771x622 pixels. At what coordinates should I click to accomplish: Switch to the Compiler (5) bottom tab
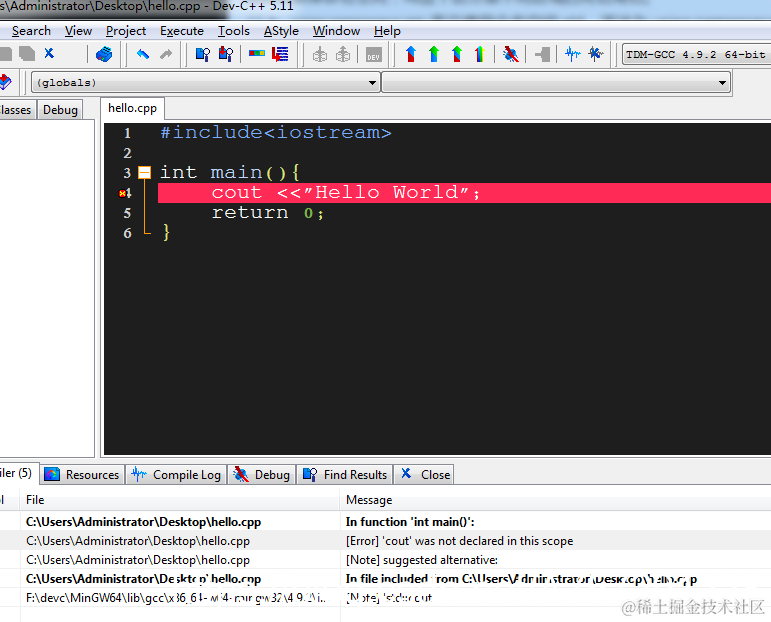17,473
